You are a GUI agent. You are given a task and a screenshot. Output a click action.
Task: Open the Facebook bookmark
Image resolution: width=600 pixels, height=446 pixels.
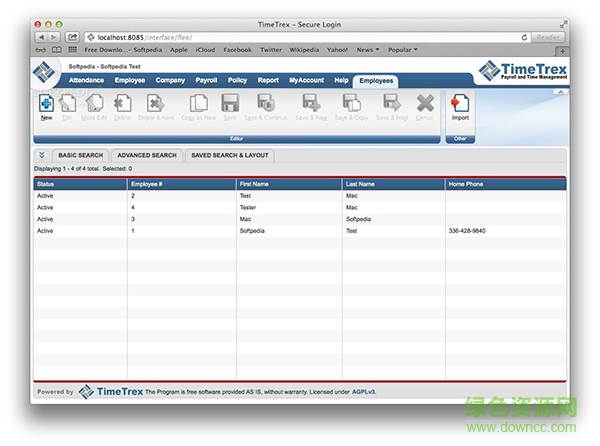[x=238, y=50]
